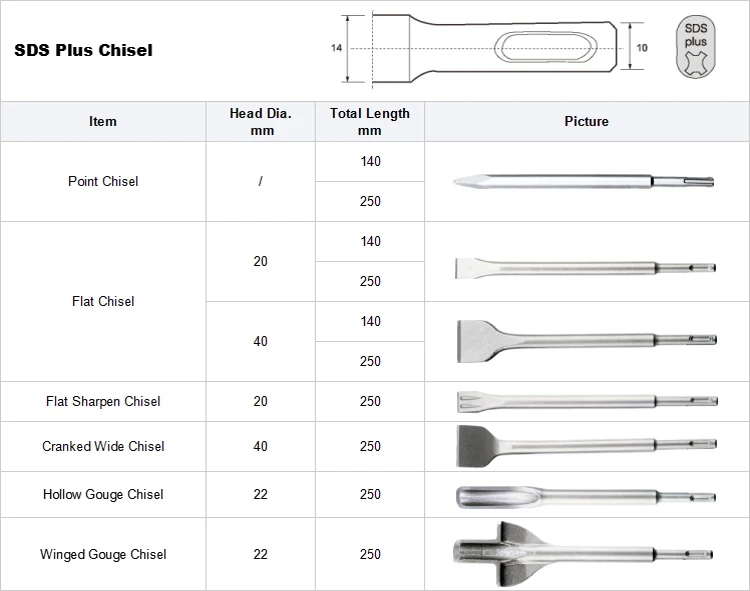Click the Hollow Gouge Chisel label
The image size is (750, 591).
103,494
